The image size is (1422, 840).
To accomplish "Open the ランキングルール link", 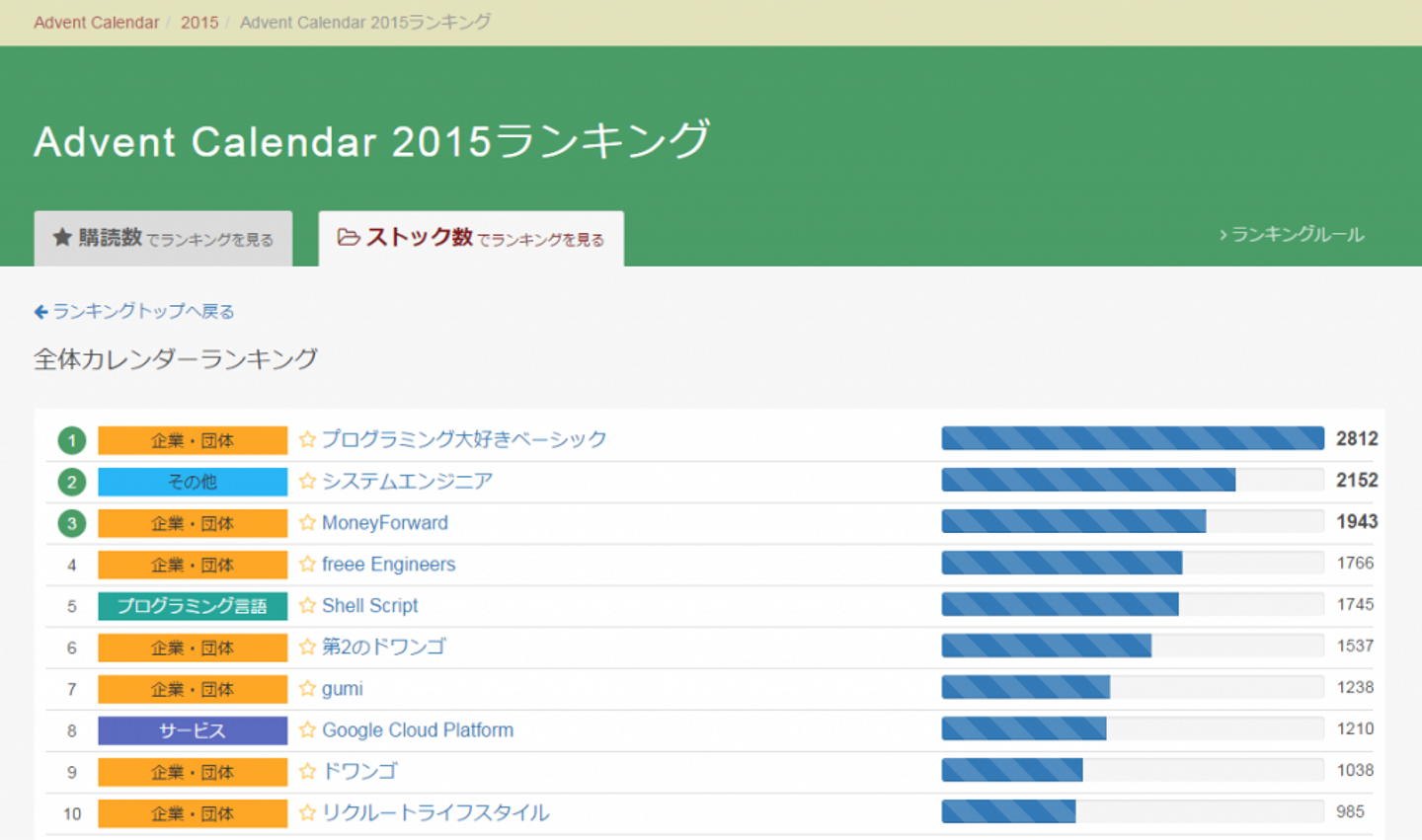I will pos(1292,235).
